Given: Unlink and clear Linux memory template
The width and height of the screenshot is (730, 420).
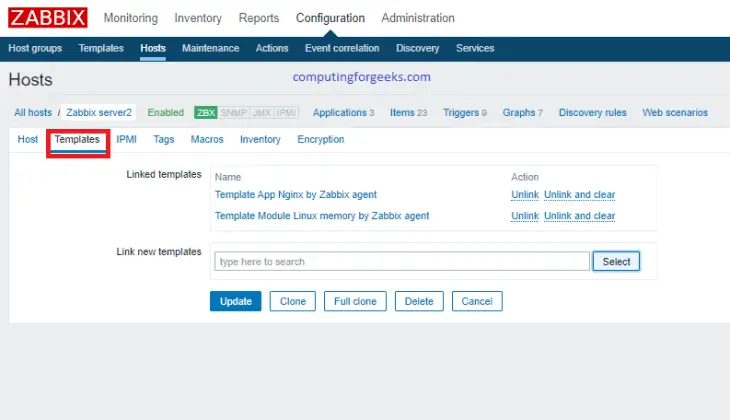Looking at the screenshot, I should 579,216.
